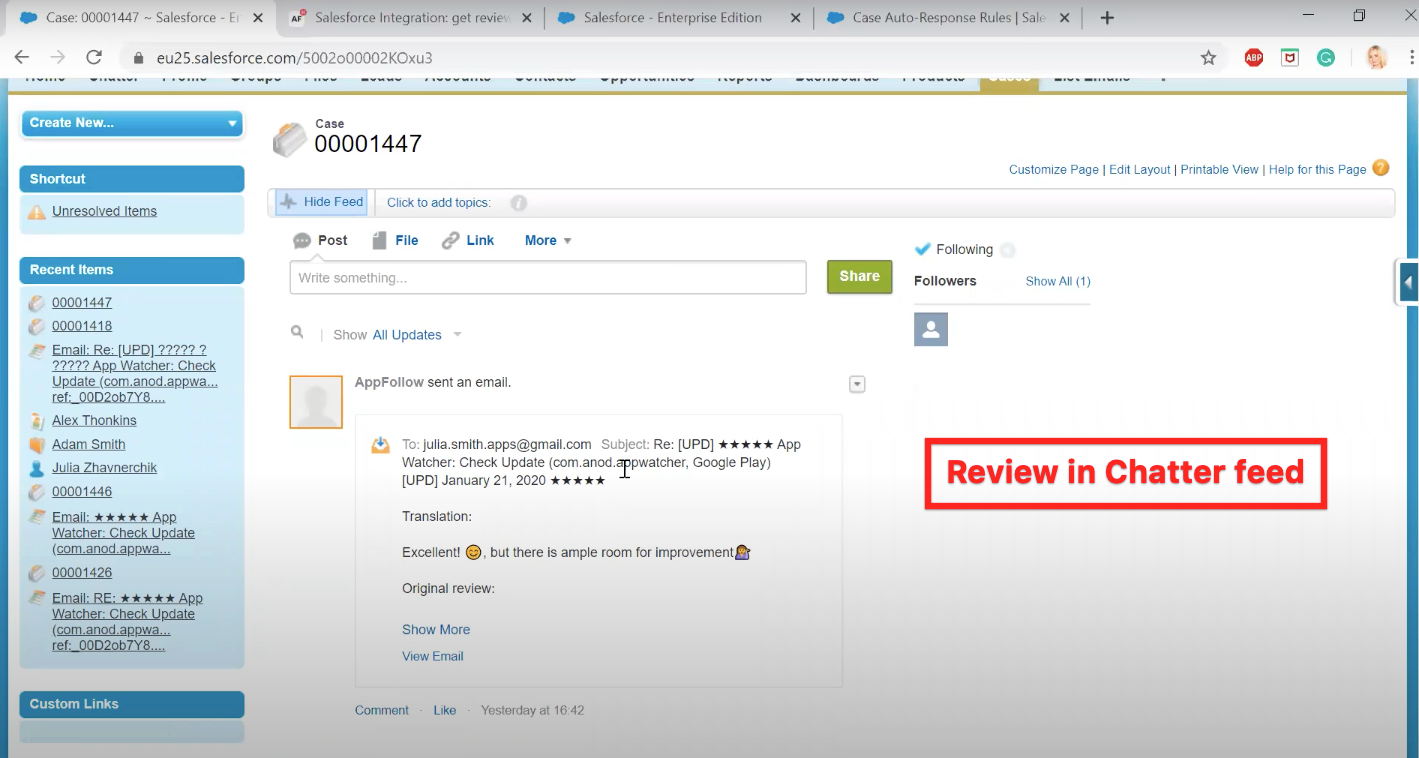
Task: Toggle Hide Feed button
Action: click(321, 202)
